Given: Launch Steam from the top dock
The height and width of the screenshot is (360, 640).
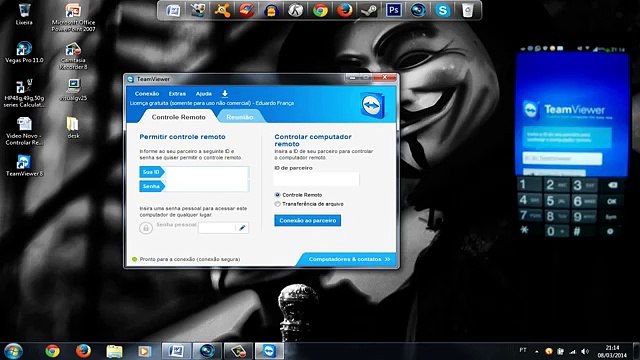Looking at the screenshot, I should click(x=369, y=10).
